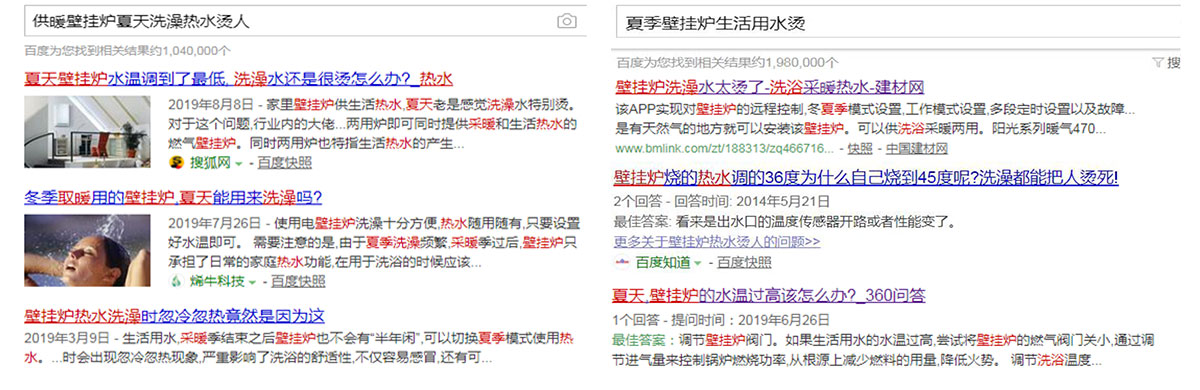The image size is (1200, 390).
Task: Open result 壁挂炉烧的热水调的36度
Action: 865,178
